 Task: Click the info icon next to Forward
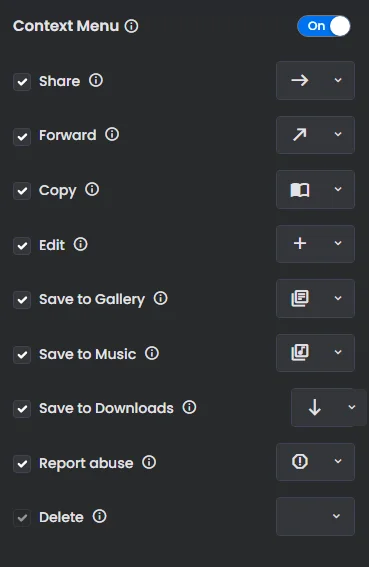pyautogui.click(x=112, y=135)
